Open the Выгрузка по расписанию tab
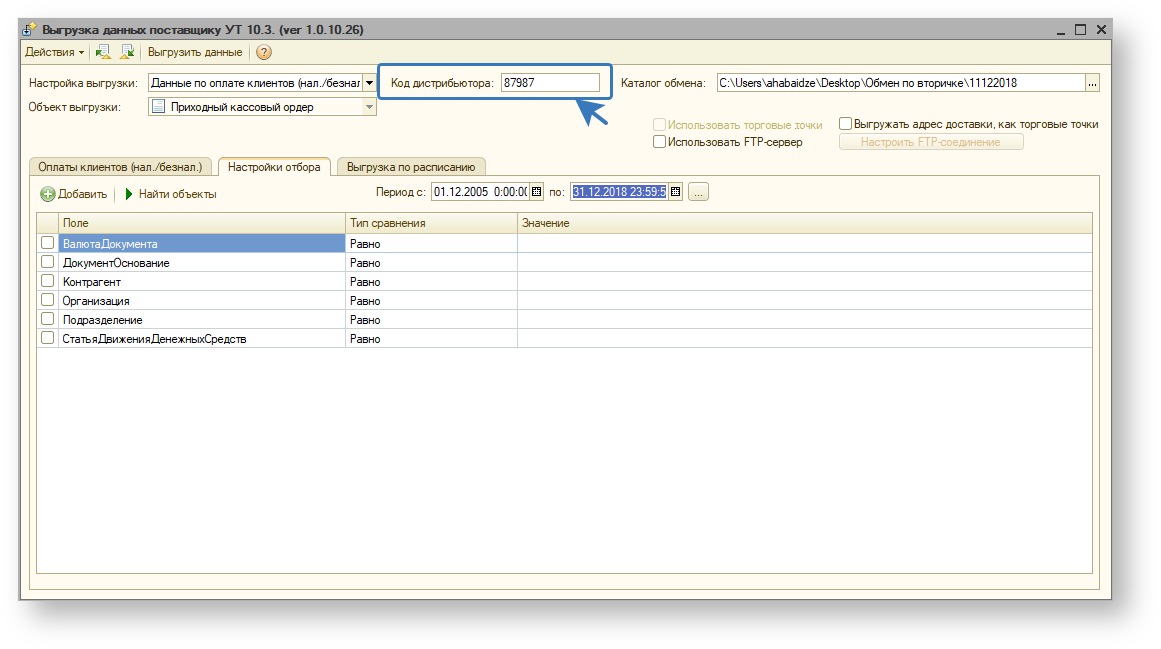Viewport: 1161px width, 649px height. click(x=410, y=167)
